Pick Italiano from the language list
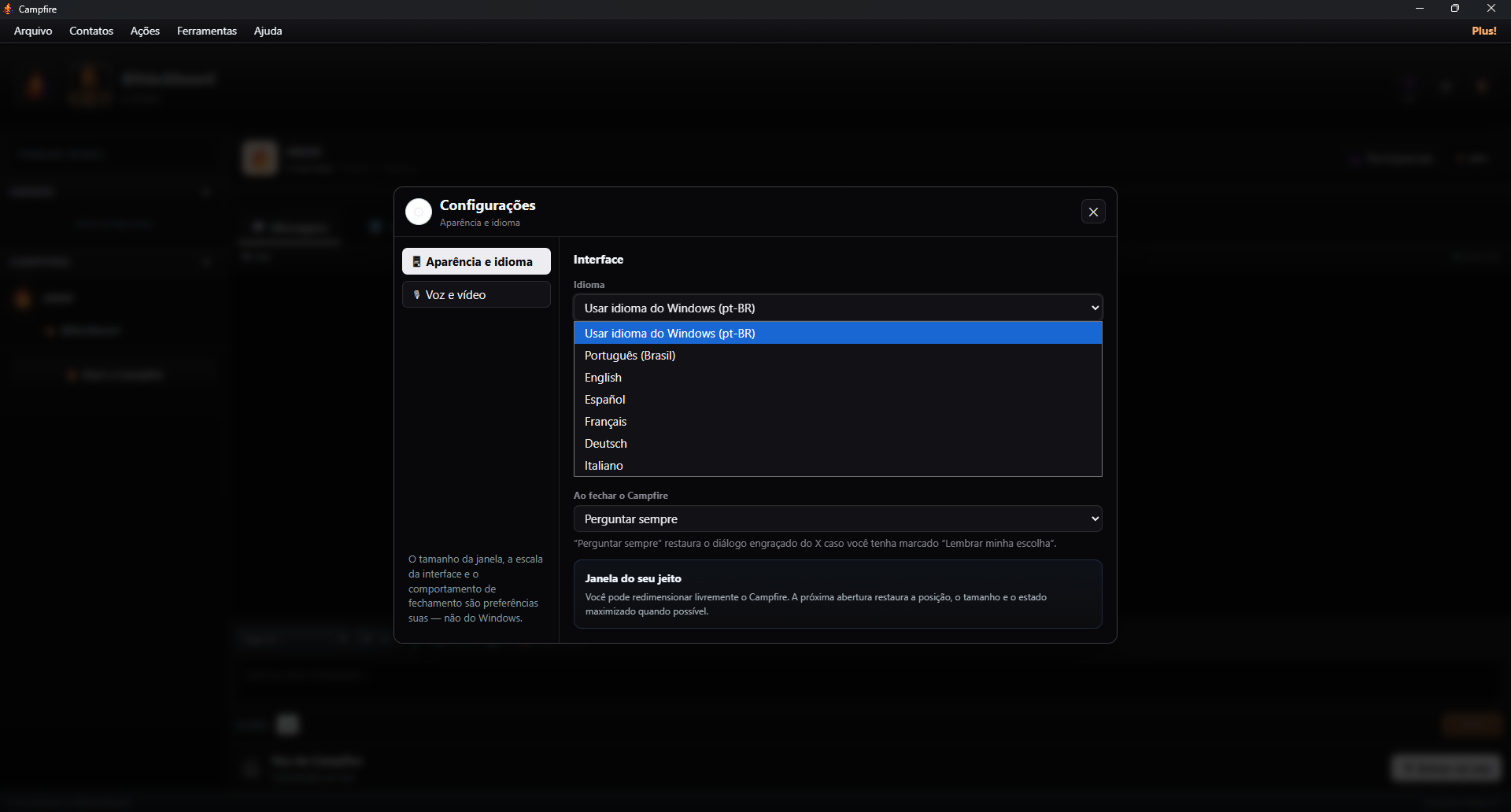This screenshot has height=812, width=1511. click(x=838, y=465)
